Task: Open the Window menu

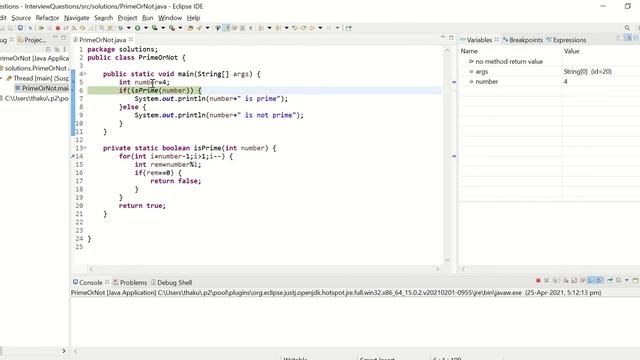Action: pos(170,18)
